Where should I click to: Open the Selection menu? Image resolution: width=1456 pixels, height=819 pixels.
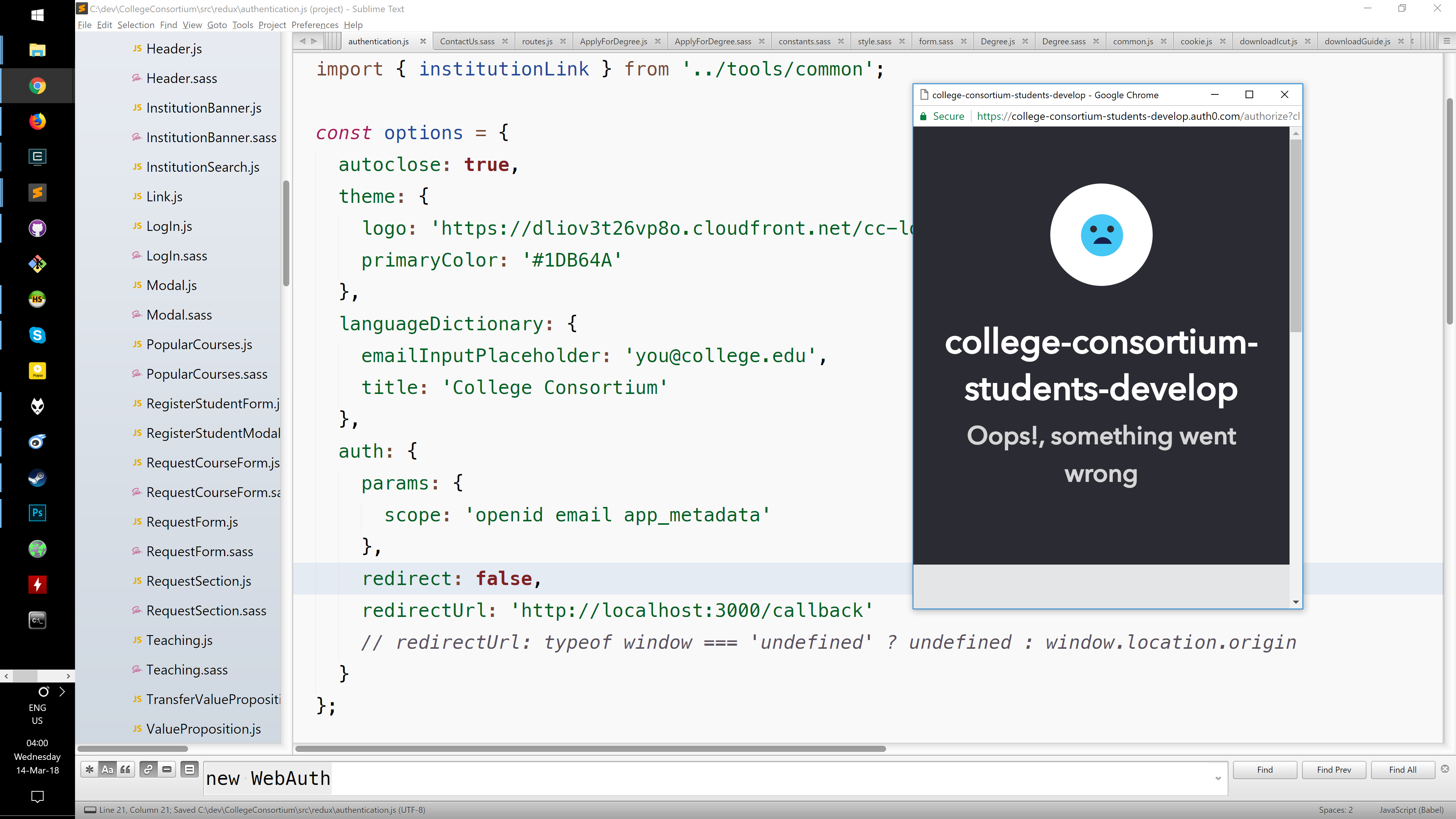136,25
